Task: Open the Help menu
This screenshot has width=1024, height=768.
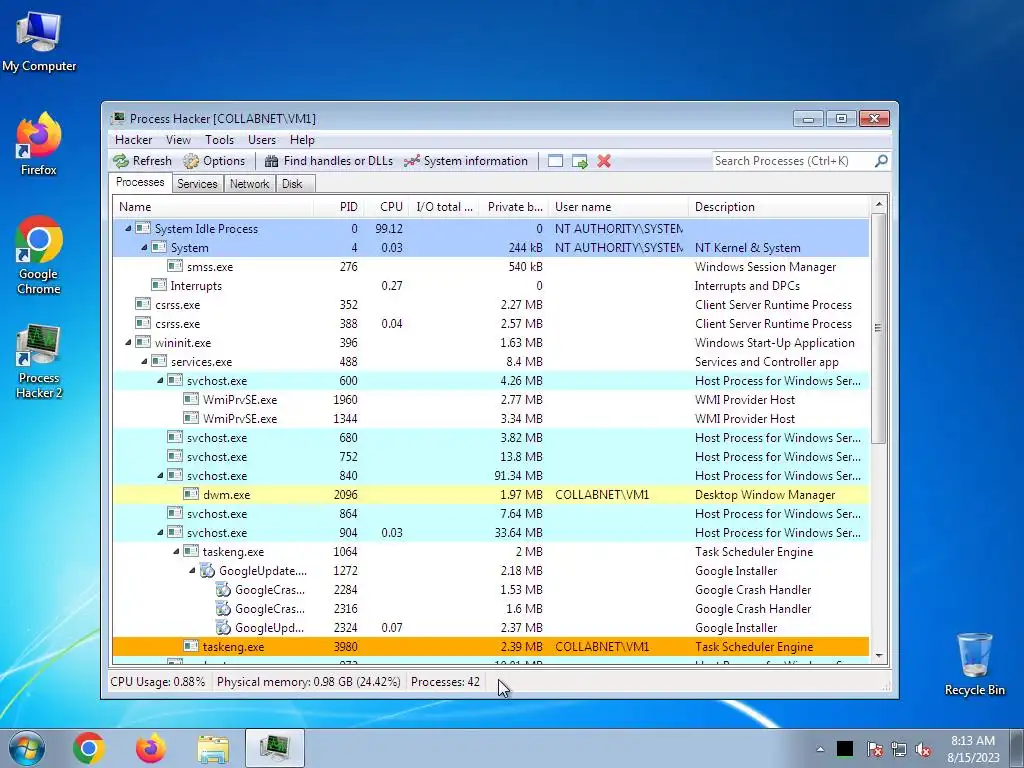Action: tap(302, 140)
